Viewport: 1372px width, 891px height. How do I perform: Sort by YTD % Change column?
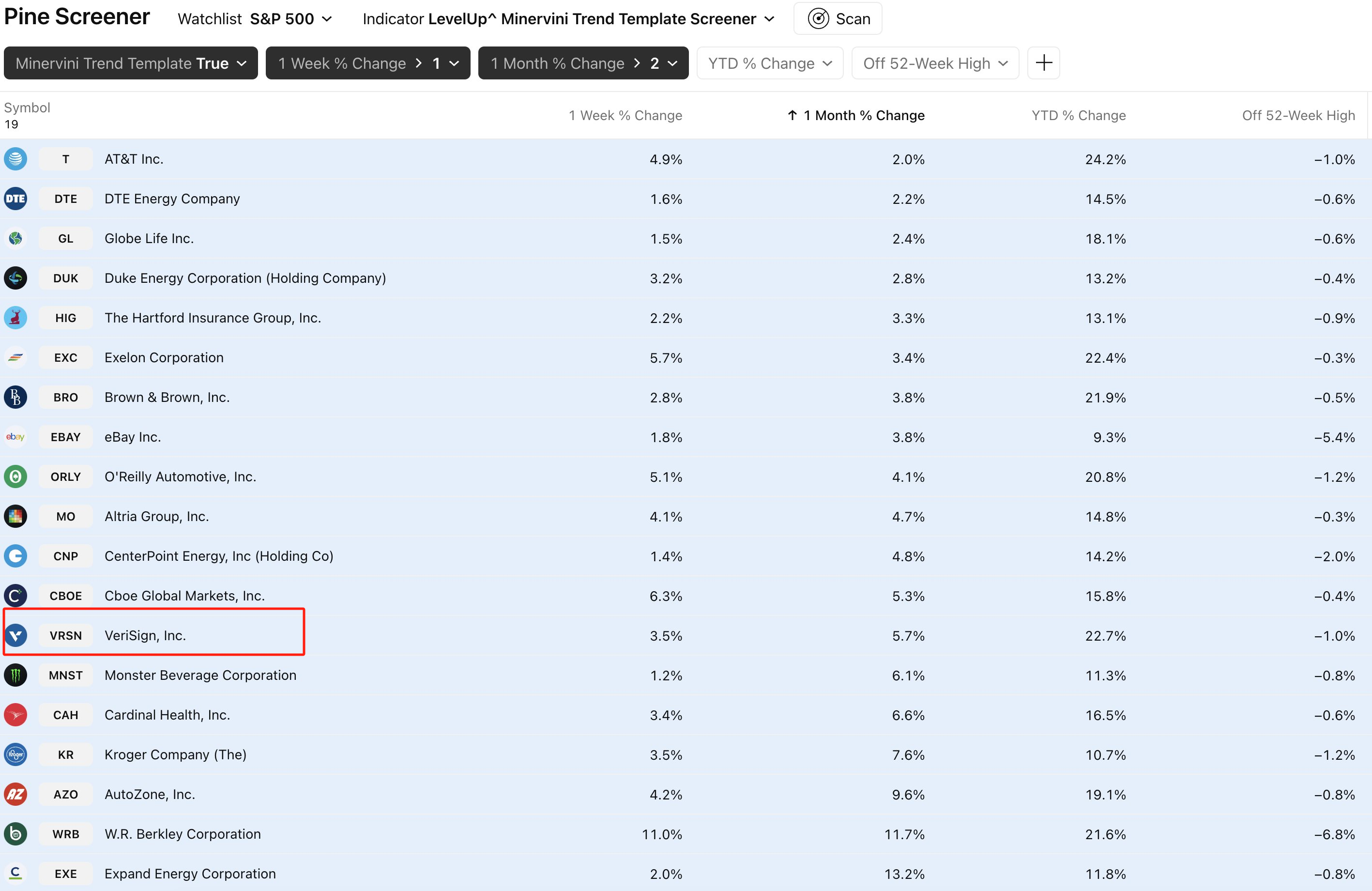coord(1079,115)
